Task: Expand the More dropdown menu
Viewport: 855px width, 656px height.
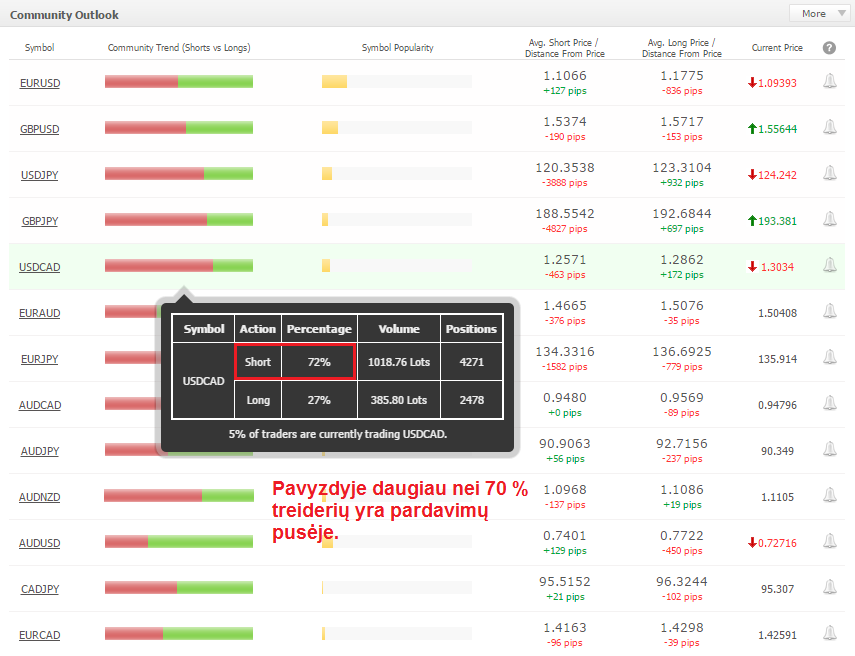Action: pos(819,14)
